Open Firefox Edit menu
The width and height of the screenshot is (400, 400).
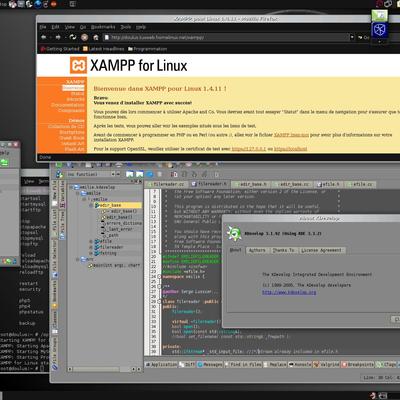click(55, 27)
